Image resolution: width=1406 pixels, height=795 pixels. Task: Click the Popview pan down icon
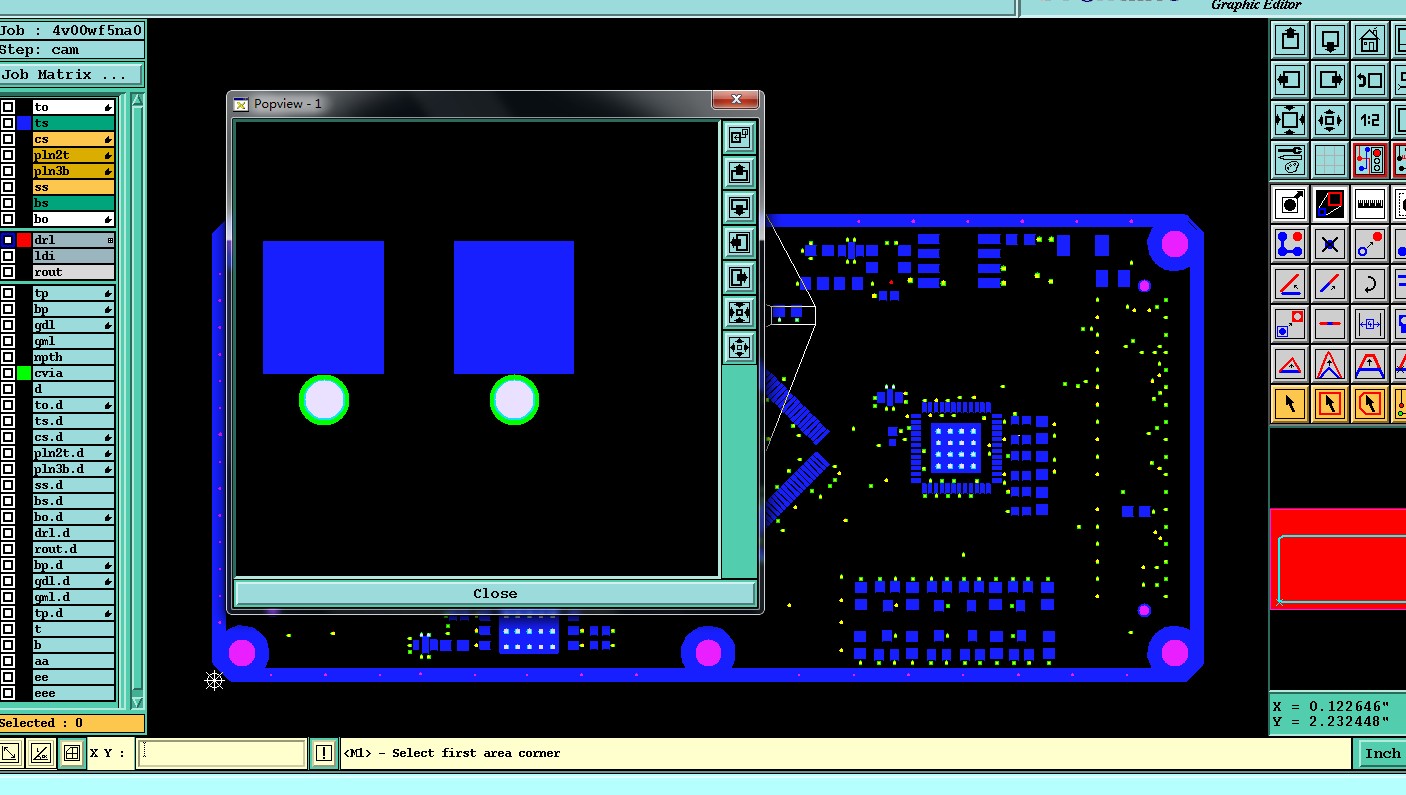tap(739, 207)
